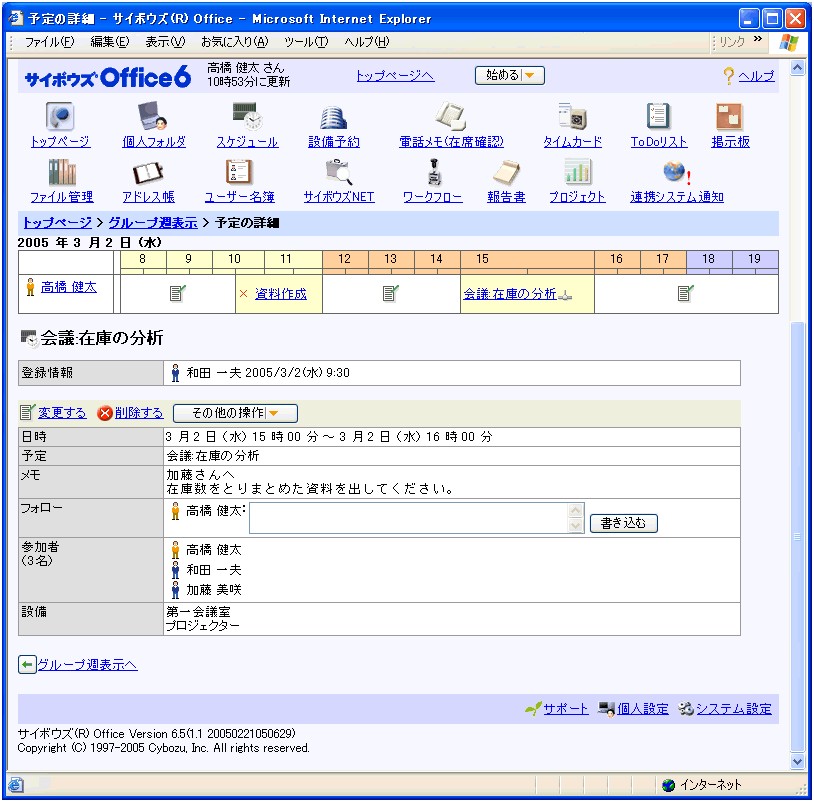Click the add-schedule icon in the 16-19 slot
The image size is (814, 802).
pos(685,293)
